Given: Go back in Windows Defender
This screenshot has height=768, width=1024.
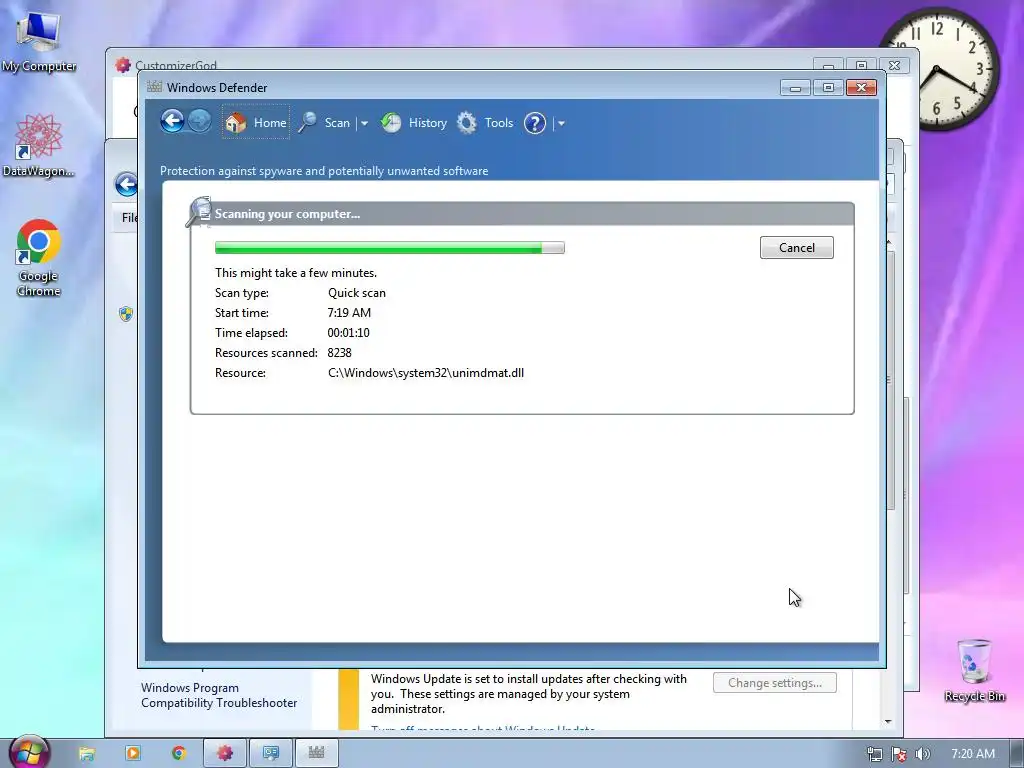Looking at the screenshot, I should pos(172,121).
